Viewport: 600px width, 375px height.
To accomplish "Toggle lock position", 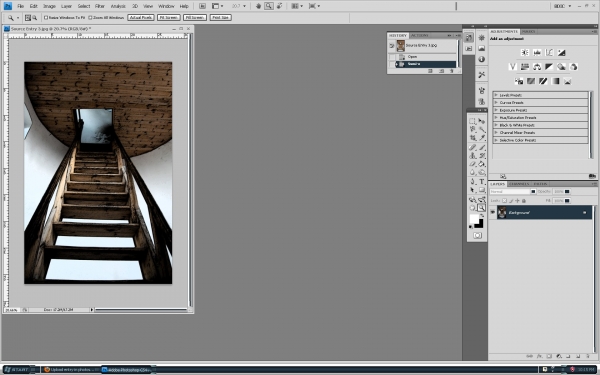I will point(517,201).
